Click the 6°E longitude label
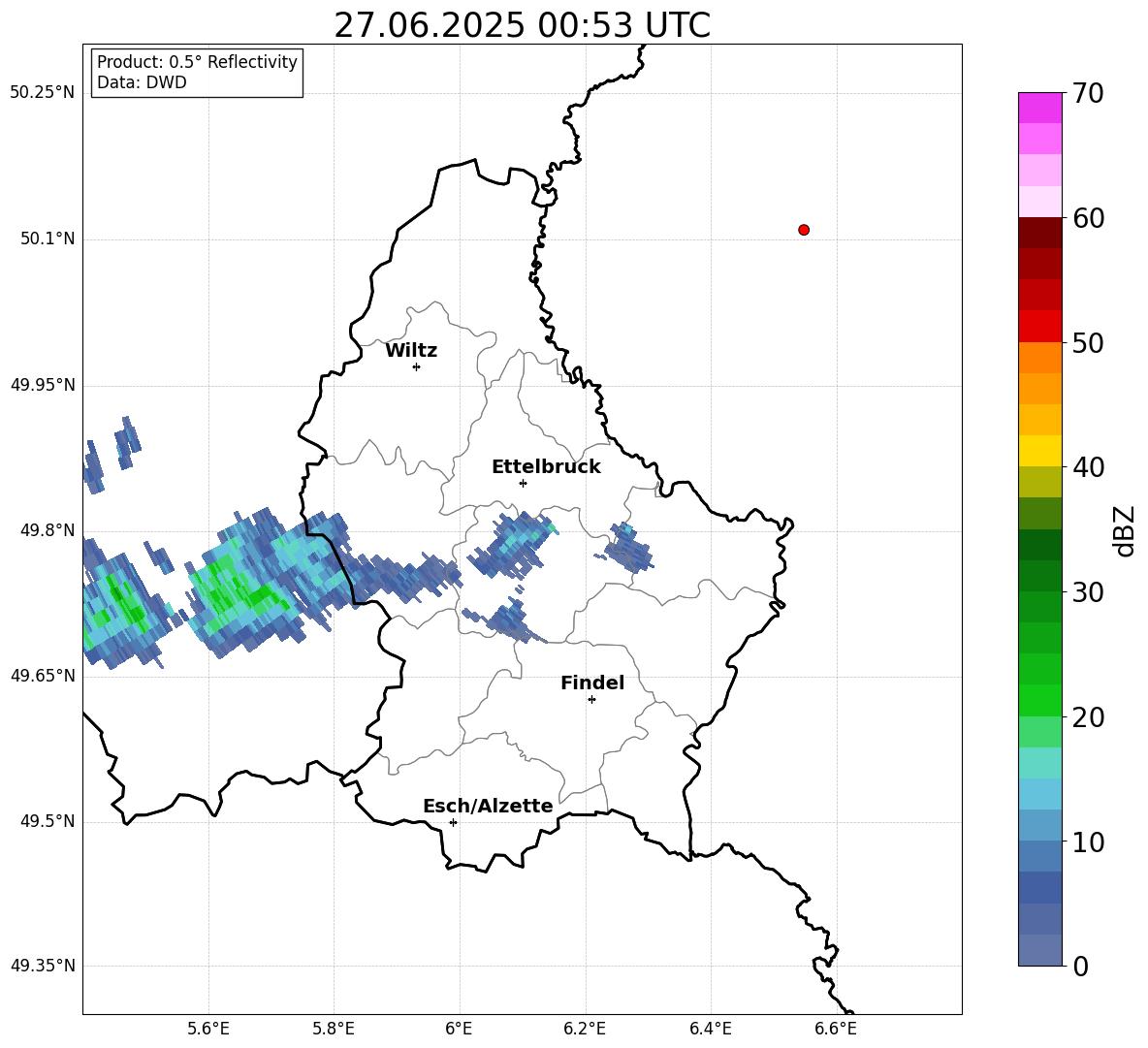The image size is (1148, 1048). pyautogui.click(x=459, y=1029)
